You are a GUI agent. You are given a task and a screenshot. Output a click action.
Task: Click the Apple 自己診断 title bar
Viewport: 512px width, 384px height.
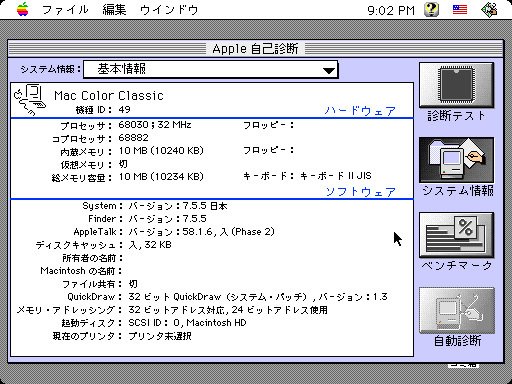pyautogui.click(x=255, y=49)
